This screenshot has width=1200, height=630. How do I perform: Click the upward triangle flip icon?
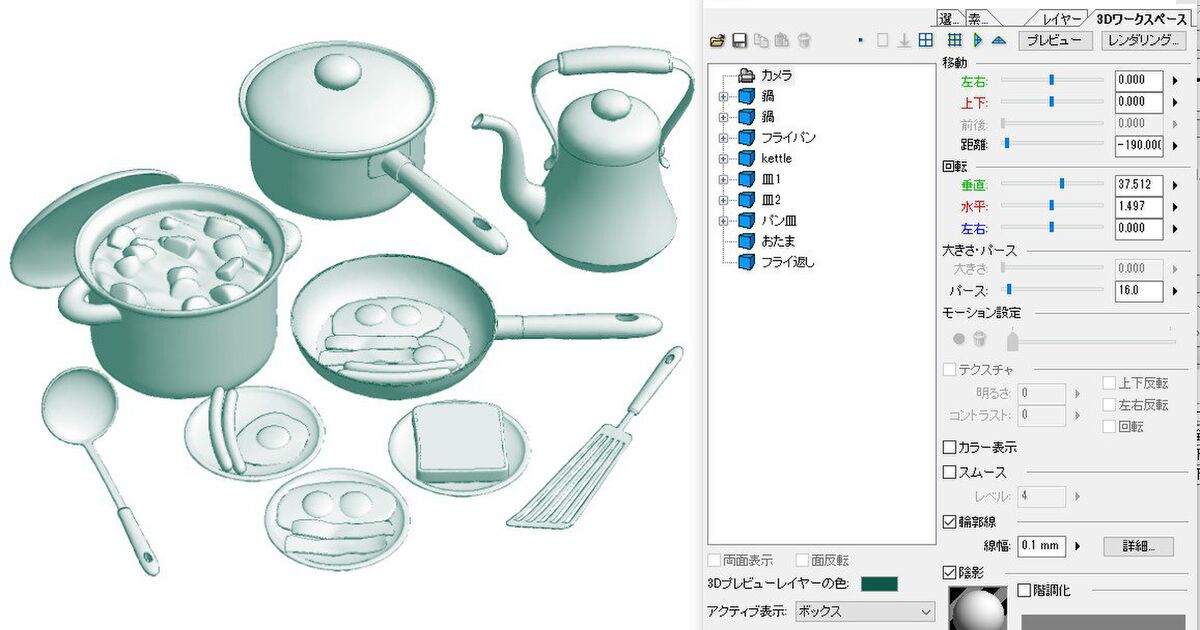tap(998, 41)
